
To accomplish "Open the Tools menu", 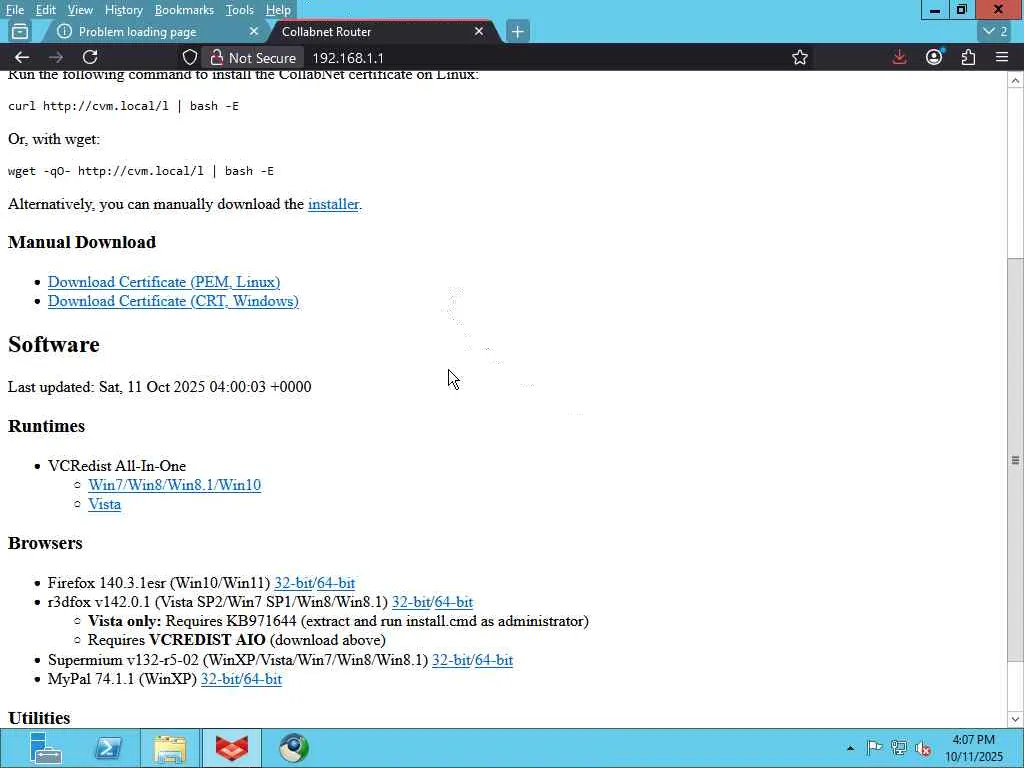I will 239,10.
